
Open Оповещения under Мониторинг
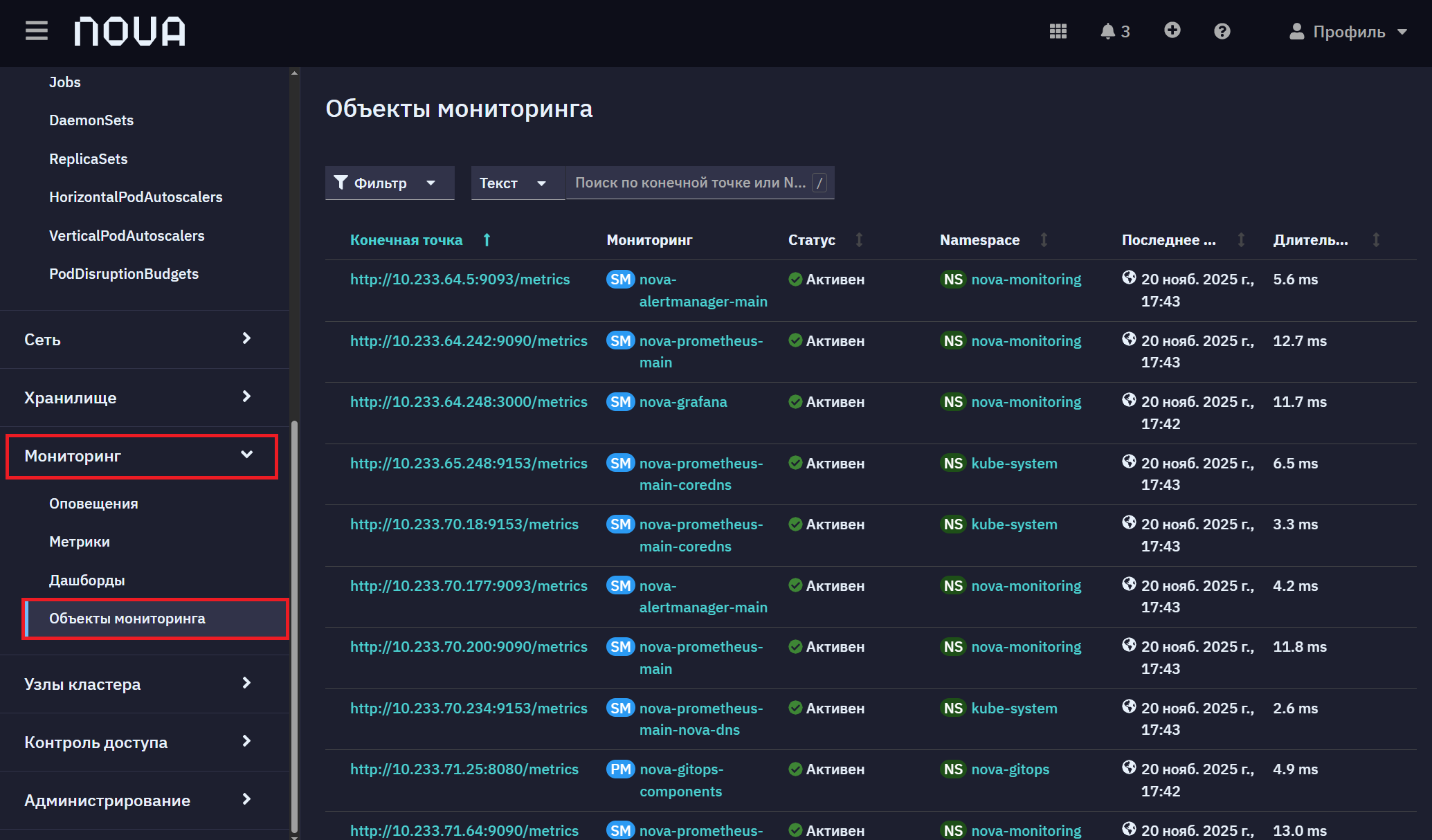93,503
